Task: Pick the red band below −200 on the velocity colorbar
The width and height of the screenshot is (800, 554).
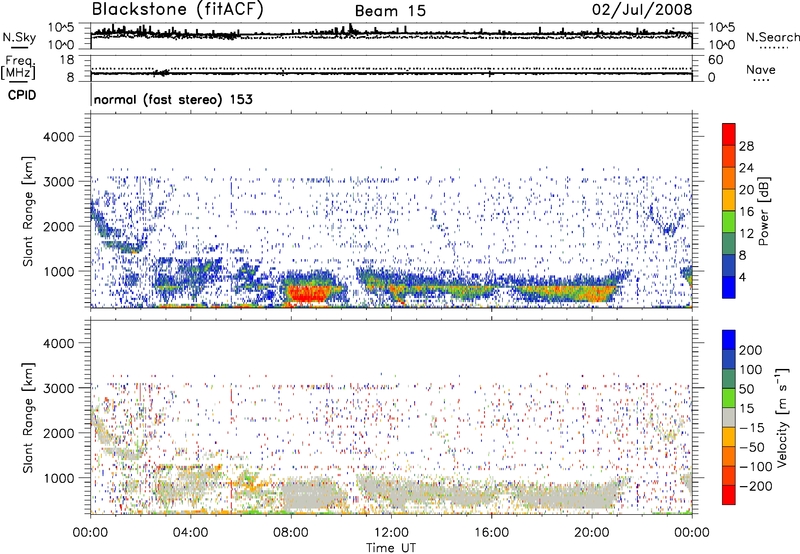Action: tap(729, 495)
